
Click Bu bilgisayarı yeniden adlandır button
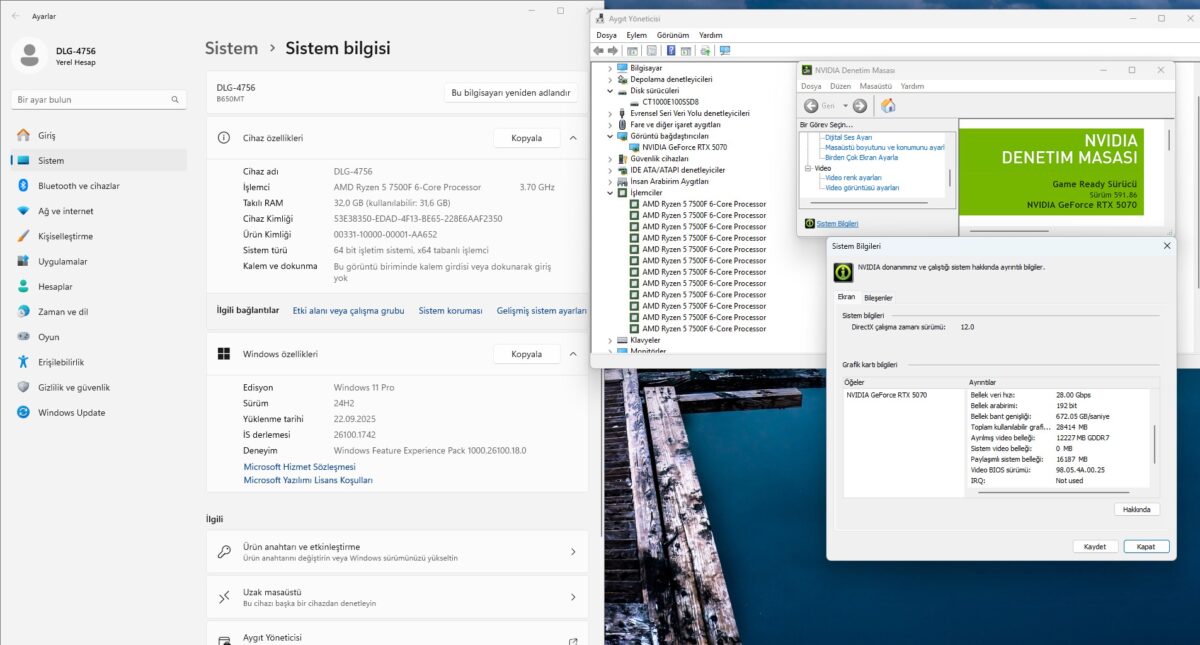511,92
